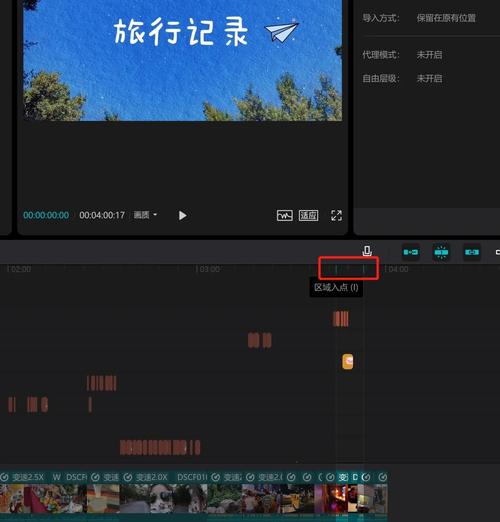
Task: Click the 适应 fit-to-window button
Action: [308, 215]
